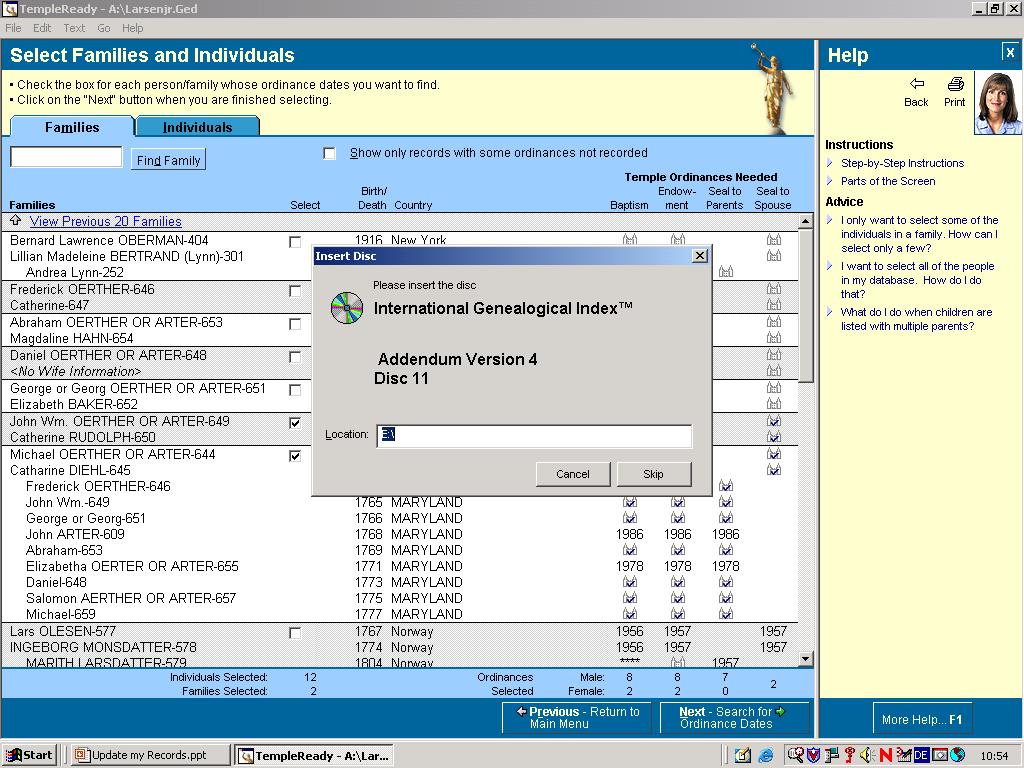Click the disc icon in Insert Disc dialog
Screen dimensions: 1024x768
[347, 308]
